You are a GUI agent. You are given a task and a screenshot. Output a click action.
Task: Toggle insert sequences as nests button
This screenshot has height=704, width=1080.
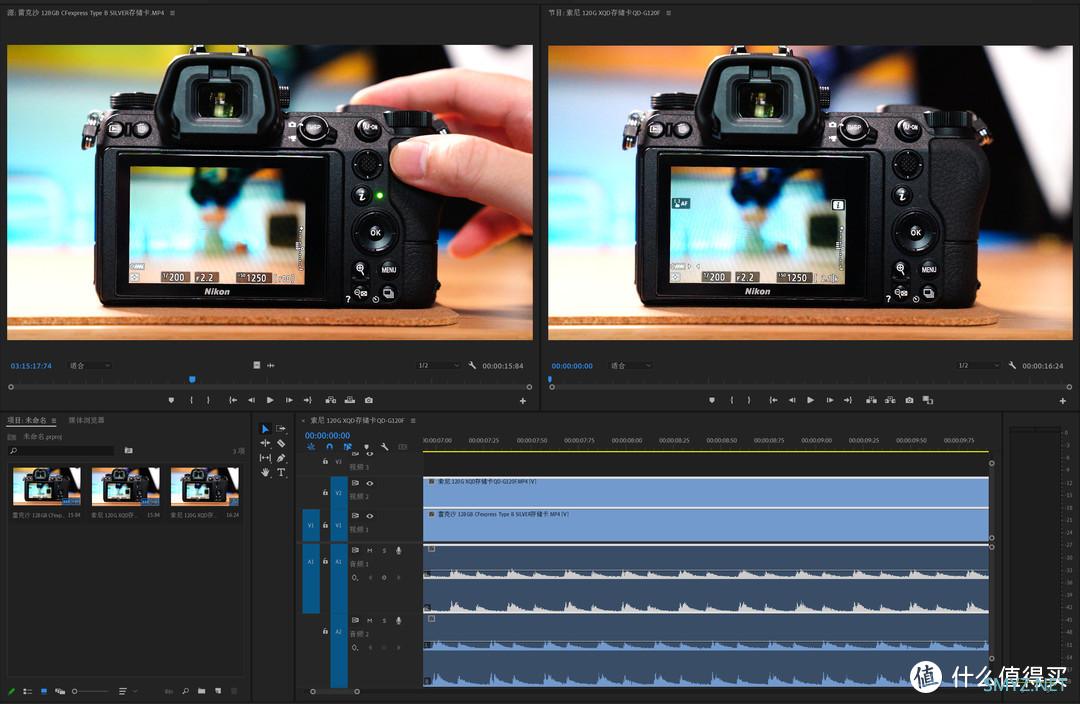click(x=311, y=447)
